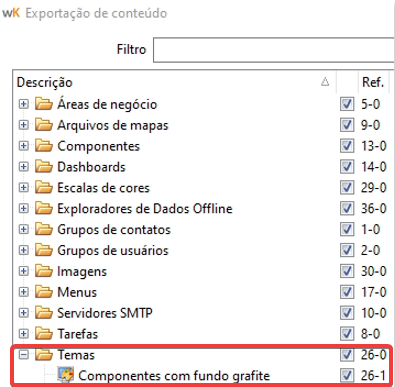Disable the Componentes com fundo grafite checkbox
Screen dimensions: 395x387
coord(347,375)
